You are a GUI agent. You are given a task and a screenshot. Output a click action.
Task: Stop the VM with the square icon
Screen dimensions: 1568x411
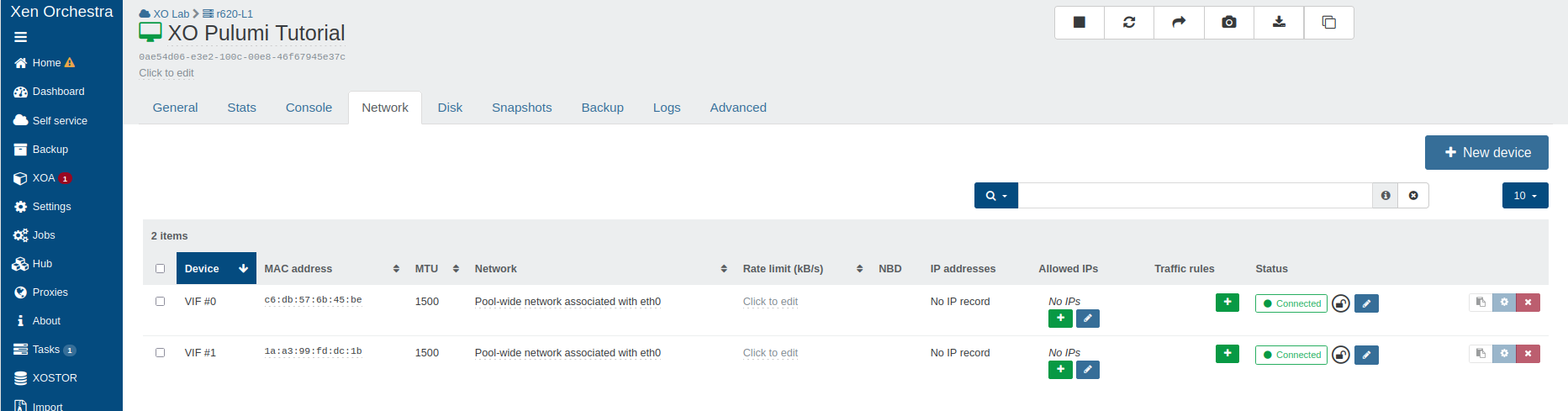(1079, 23)
